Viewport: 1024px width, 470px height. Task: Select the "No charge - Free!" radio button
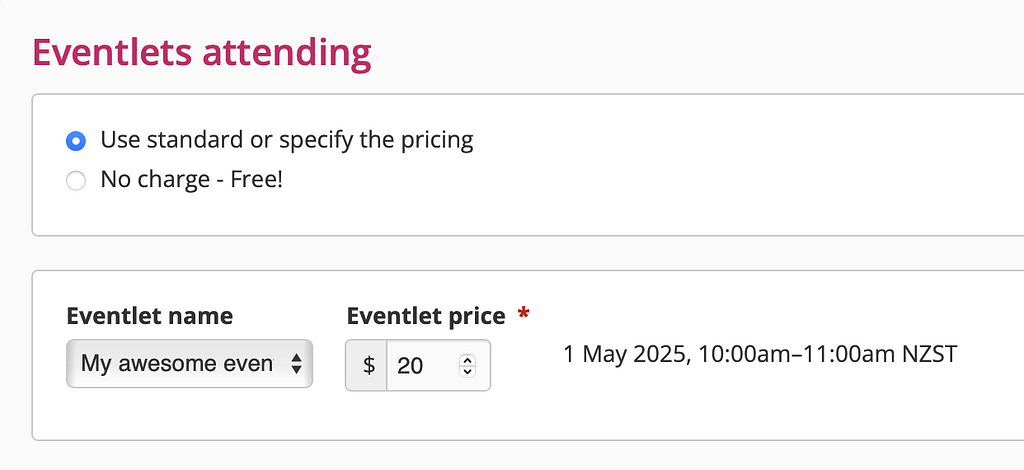coord(75,181)
